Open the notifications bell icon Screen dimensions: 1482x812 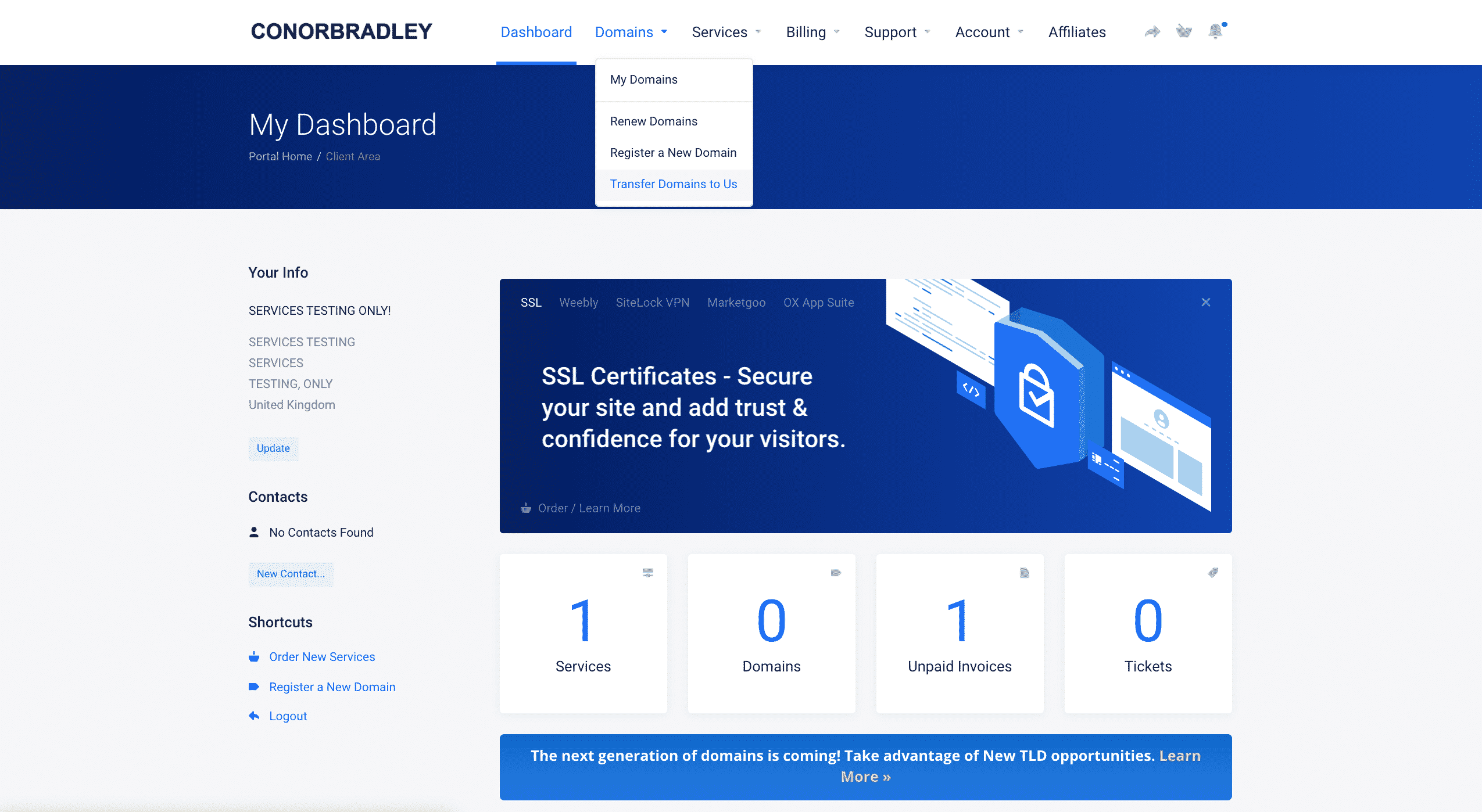tap(1216, 31)
